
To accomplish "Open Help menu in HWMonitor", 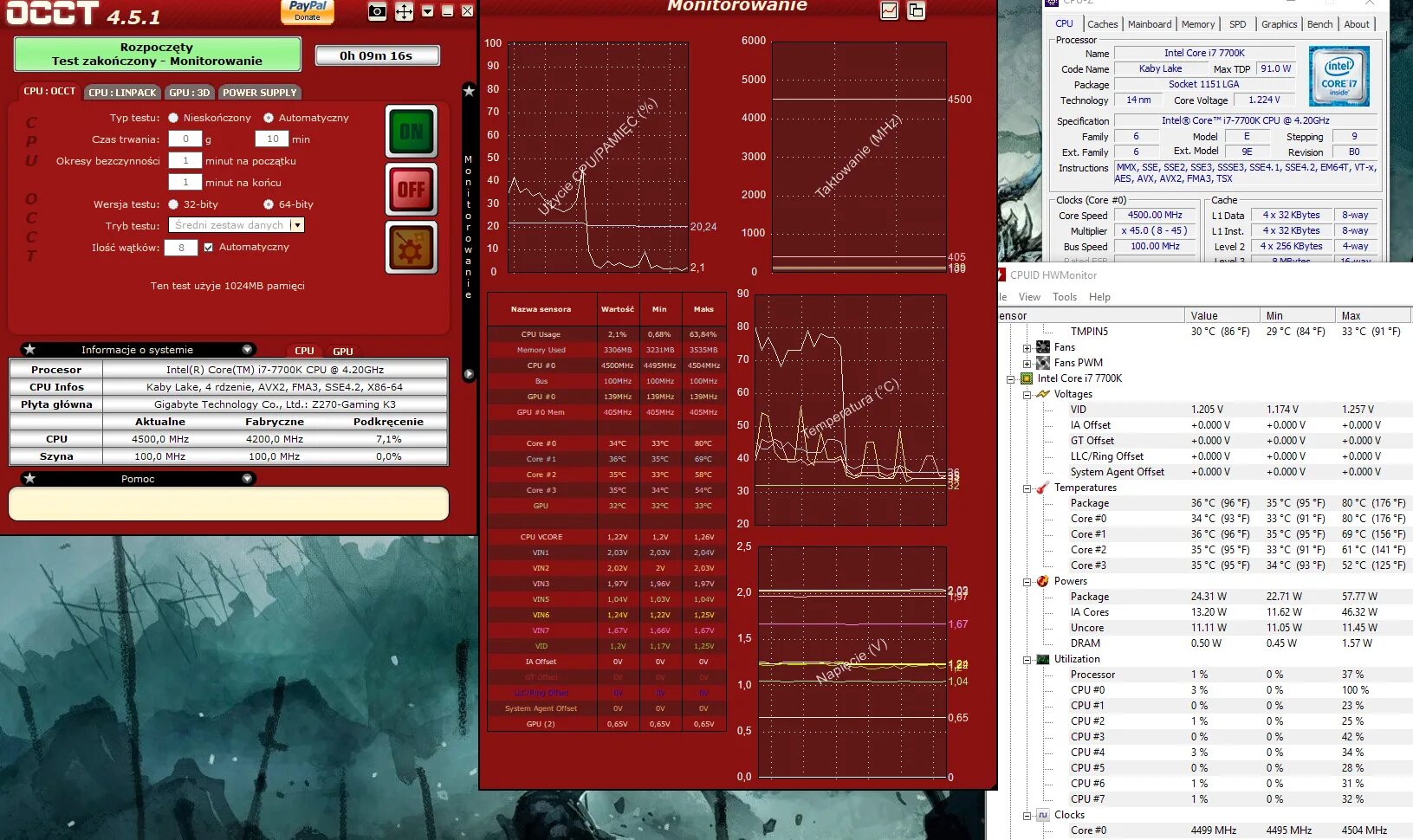I will pyautogui.click(x=1099, y=297).
